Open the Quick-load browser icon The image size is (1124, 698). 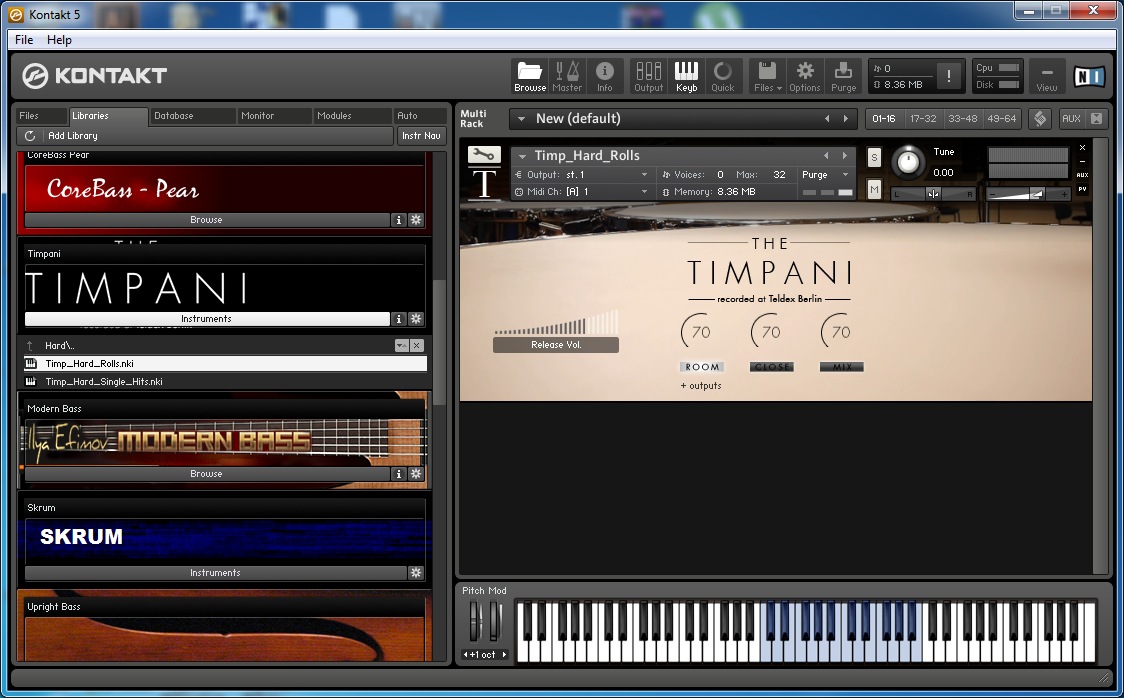click(723, 76)
